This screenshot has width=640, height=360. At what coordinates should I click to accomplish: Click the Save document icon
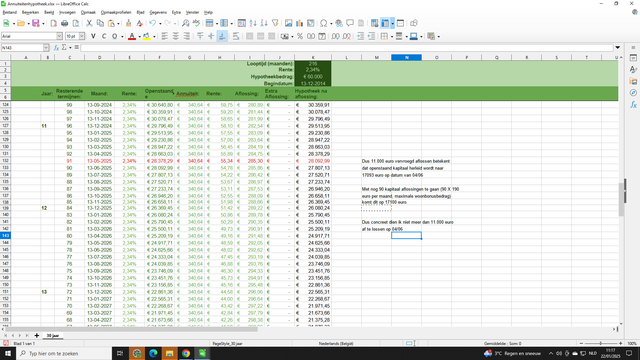coord(36,23)
